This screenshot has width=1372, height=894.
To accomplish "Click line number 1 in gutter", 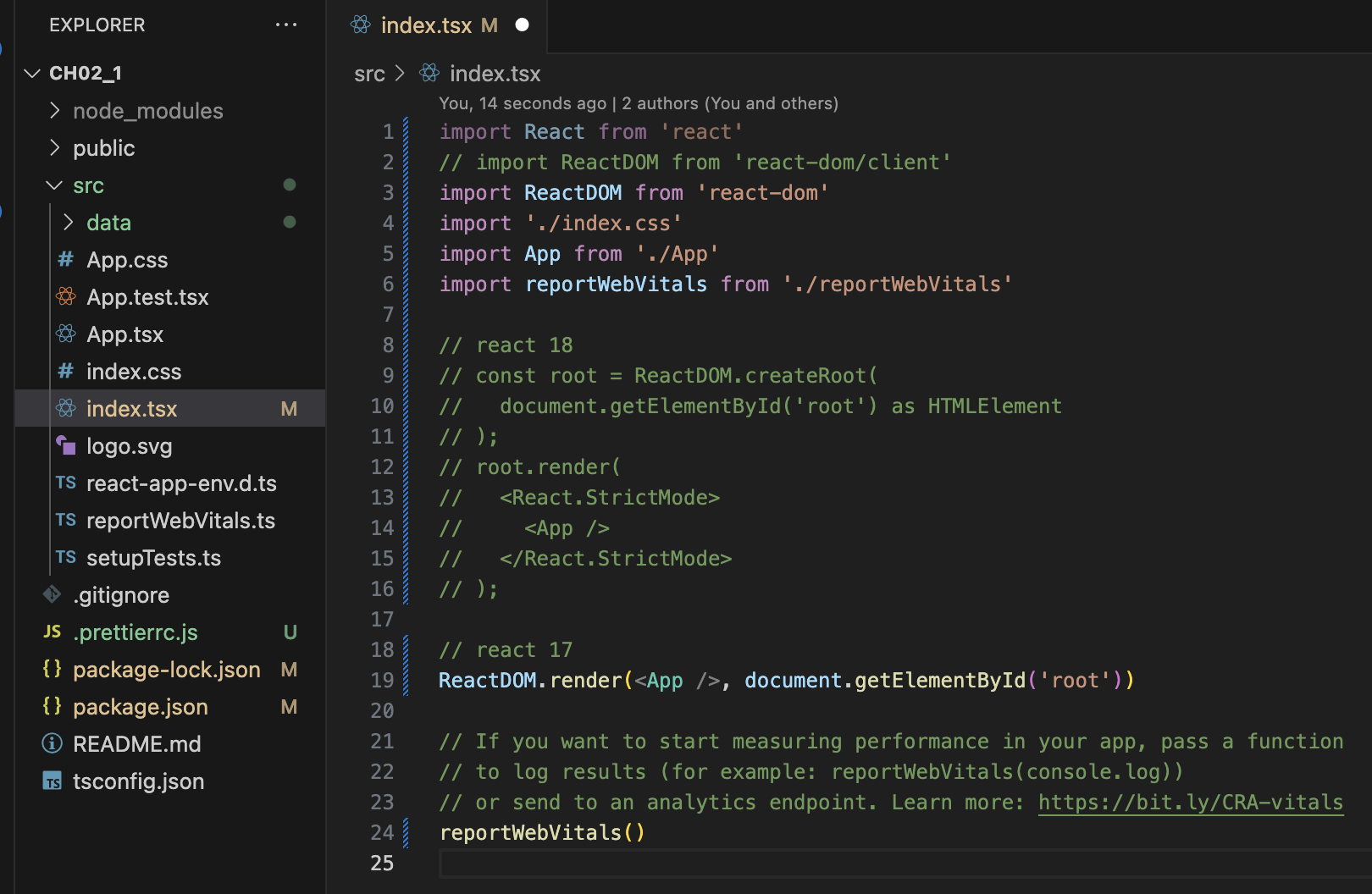I will tap(388, 132).
